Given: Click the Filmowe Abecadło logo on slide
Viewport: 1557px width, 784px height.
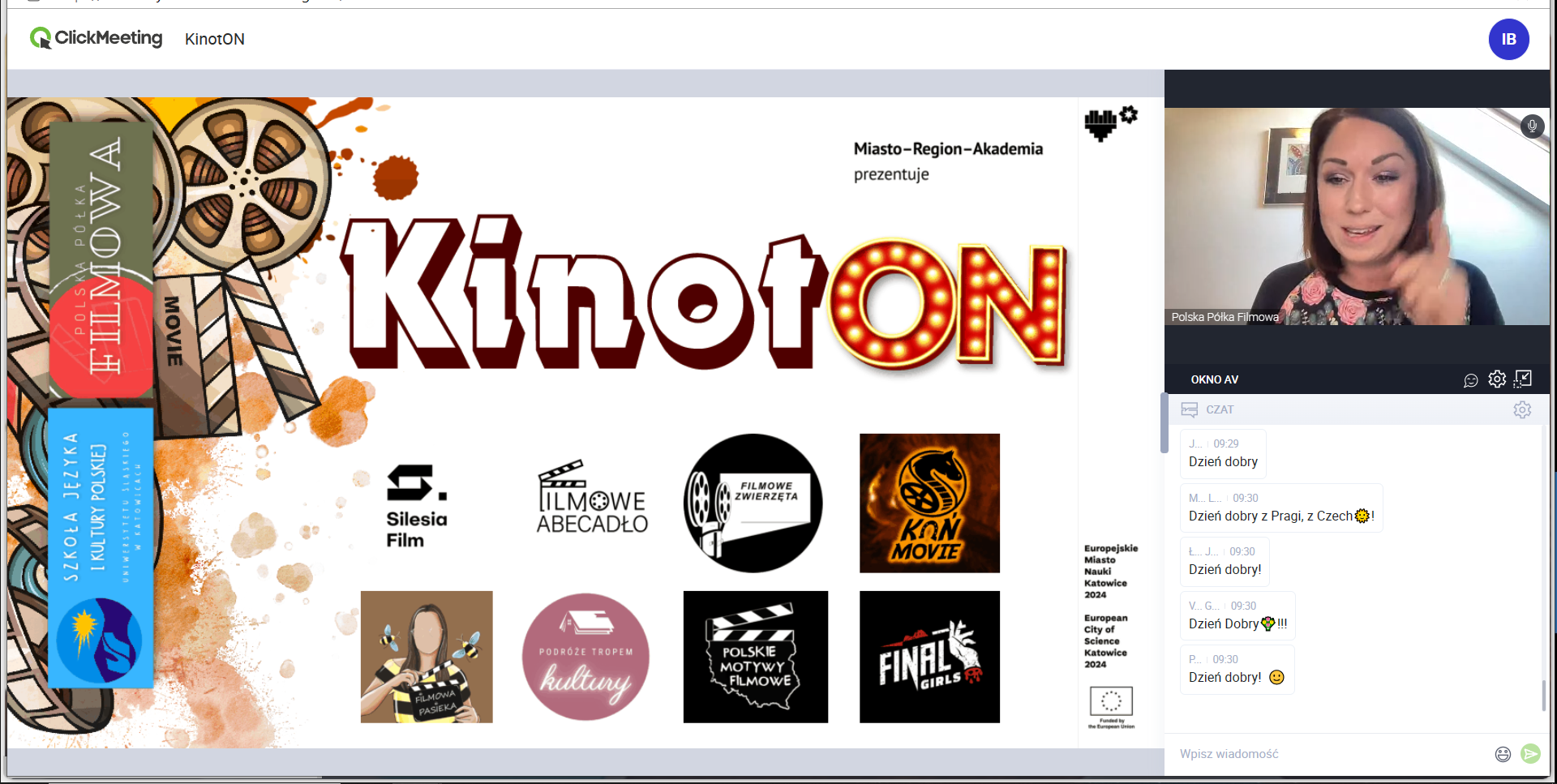Looking at the screenshot, I should (x=592, y=498).
